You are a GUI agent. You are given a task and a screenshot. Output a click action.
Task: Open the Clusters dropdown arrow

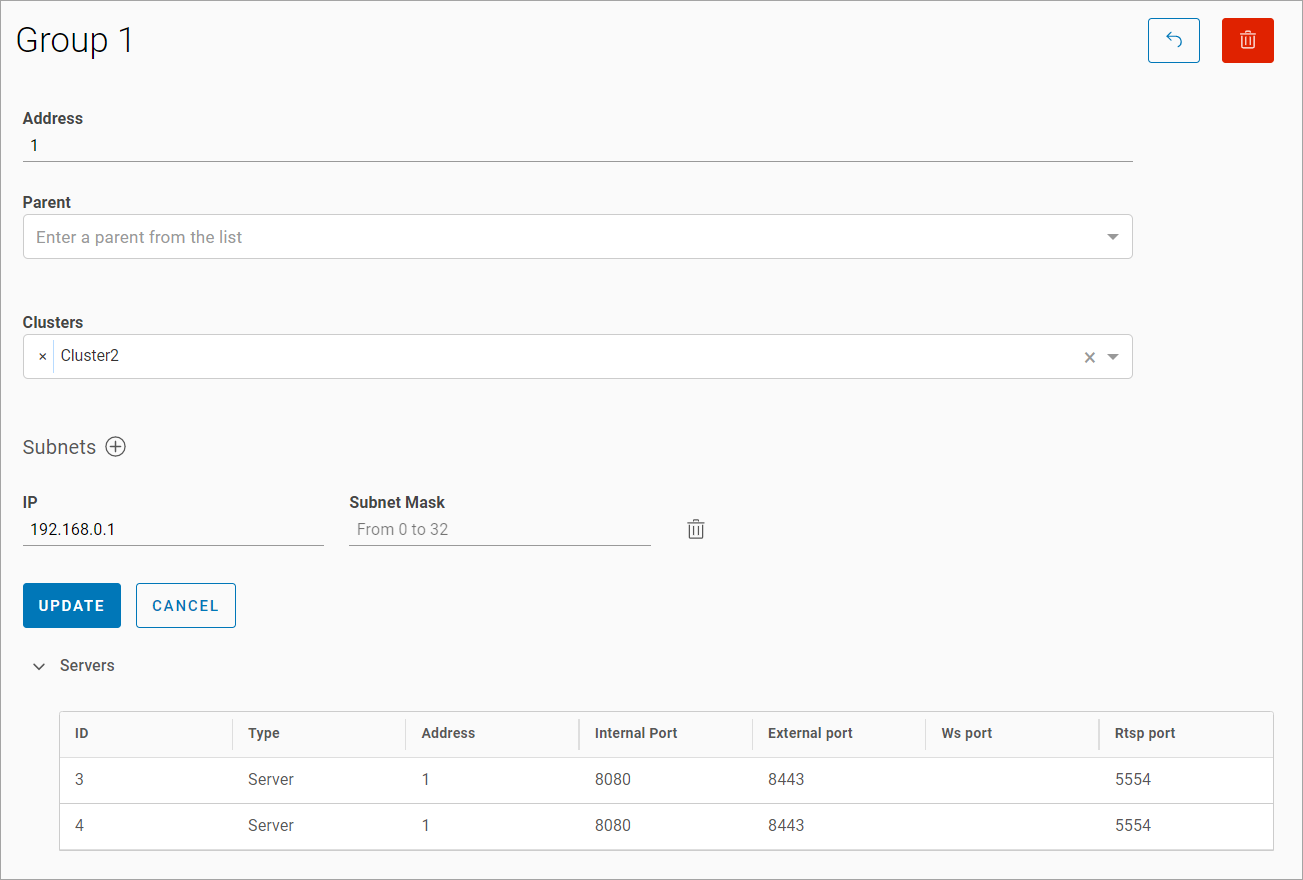coord(1112,357)
